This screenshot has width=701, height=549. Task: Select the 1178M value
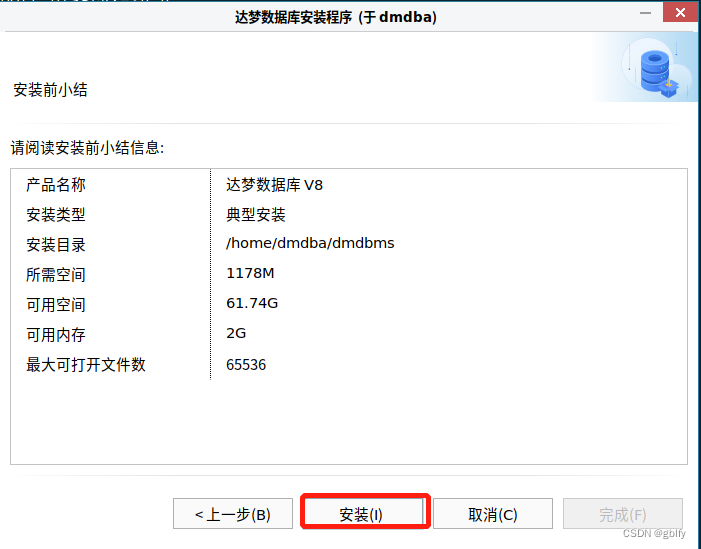click(250, 273)
